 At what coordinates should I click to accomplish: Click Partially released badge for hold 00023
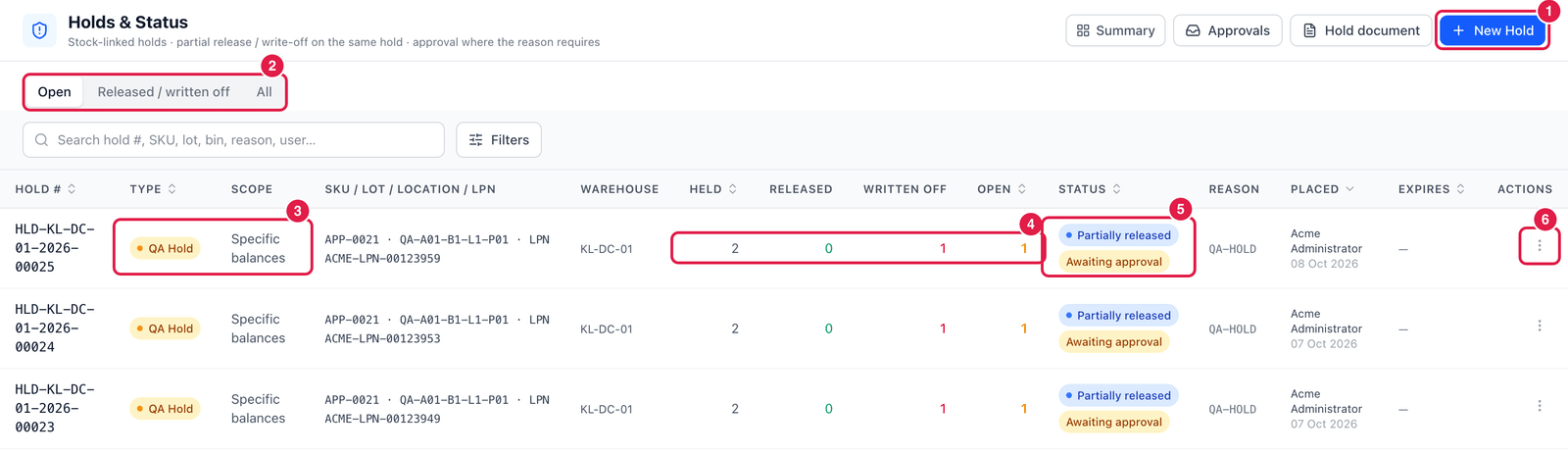[x=1118, y=396]
